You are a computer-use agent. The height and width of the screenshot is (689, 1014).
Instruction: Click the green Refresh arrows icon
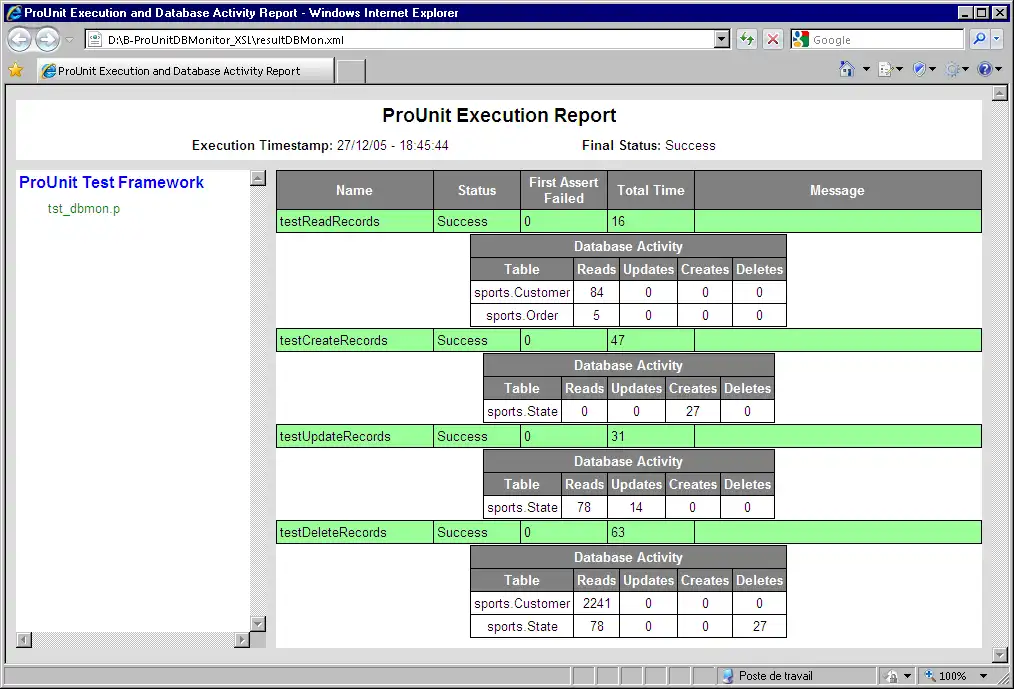[x=747, y=39]
